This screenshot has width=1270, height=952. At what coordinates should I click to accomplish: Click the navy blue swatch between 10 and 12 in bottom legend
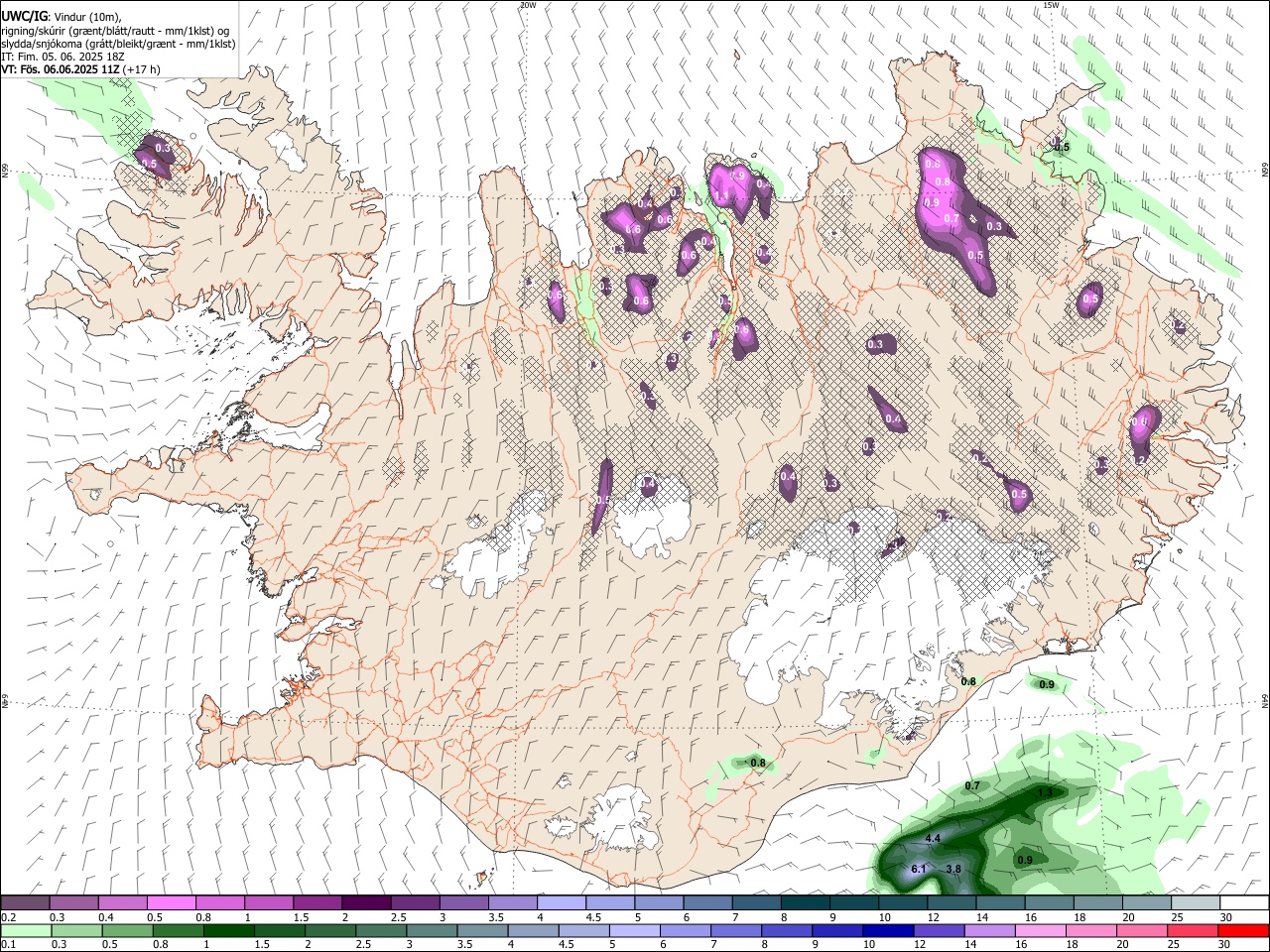point(887,930)
